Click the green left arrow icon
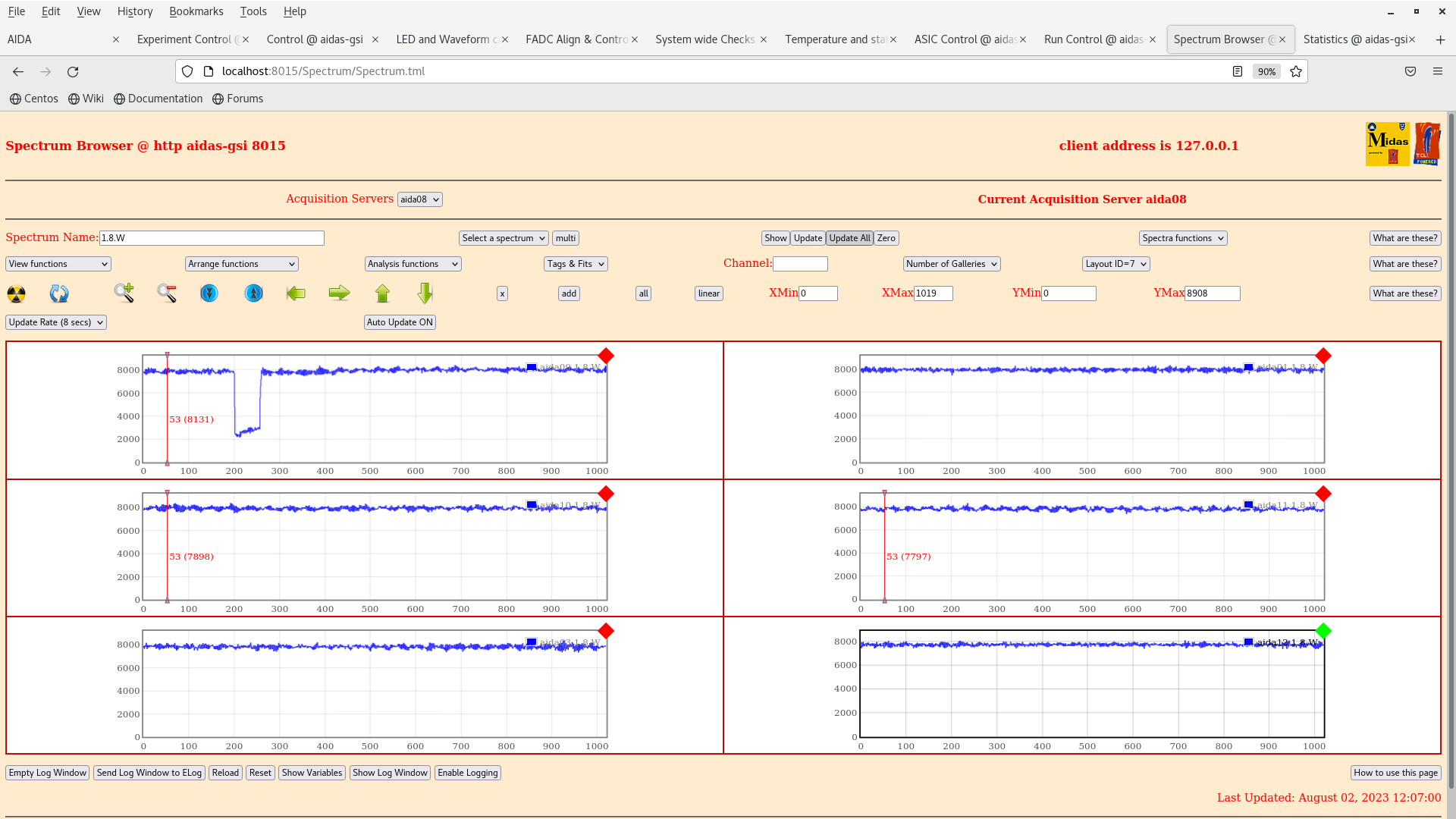 click(x=296, y=293)
